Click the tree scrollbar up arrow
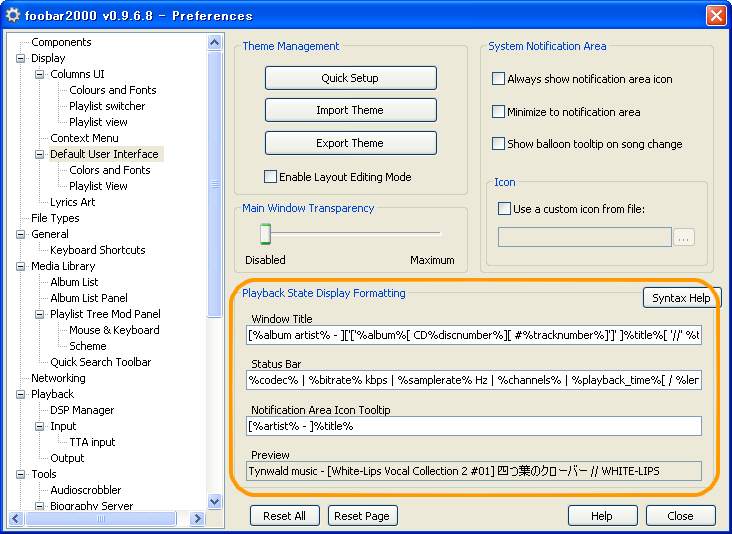This screenshot has height=534, width=732. (x=215, y=42)
